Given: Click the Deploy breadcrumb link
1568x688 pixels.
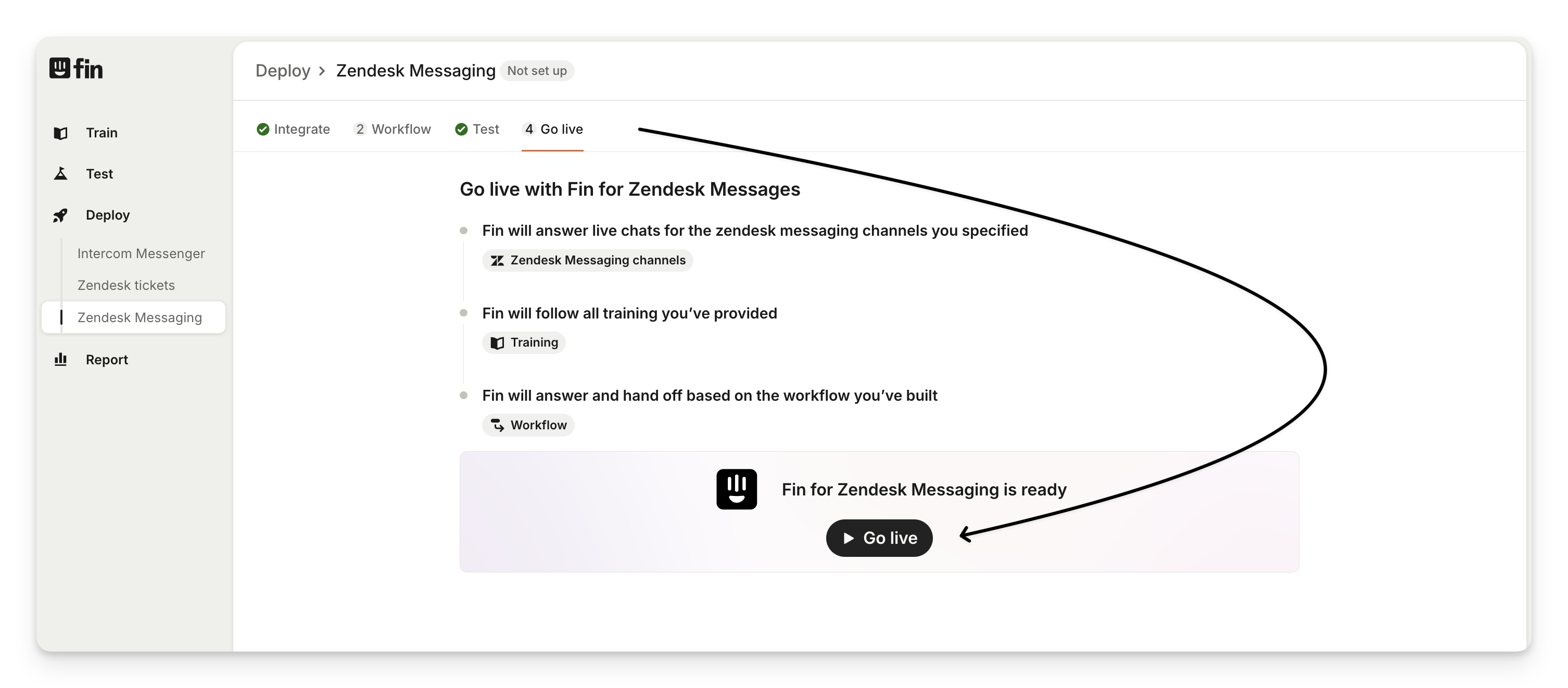Looking at the screenshot, I should point(283,71).
